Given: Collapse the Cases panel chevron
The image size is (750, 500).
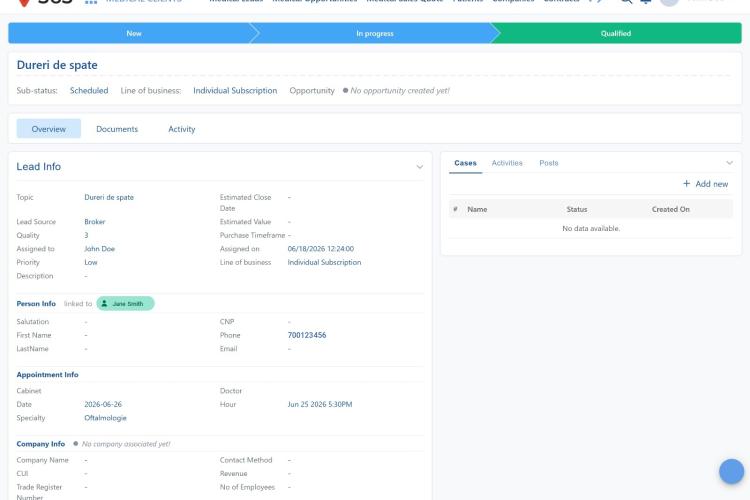Looking at the screenshot, I should click(x=729, y=163).
